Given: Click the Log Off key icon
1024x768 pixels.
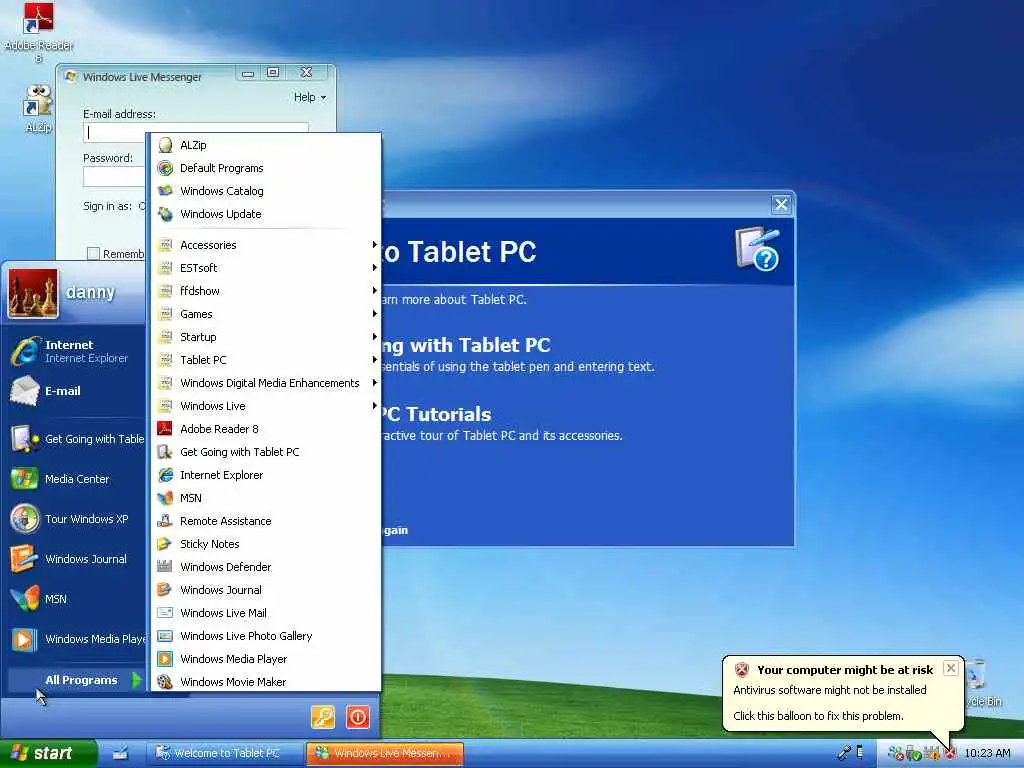Looking at the screenshot, I should tap(323, 717).
